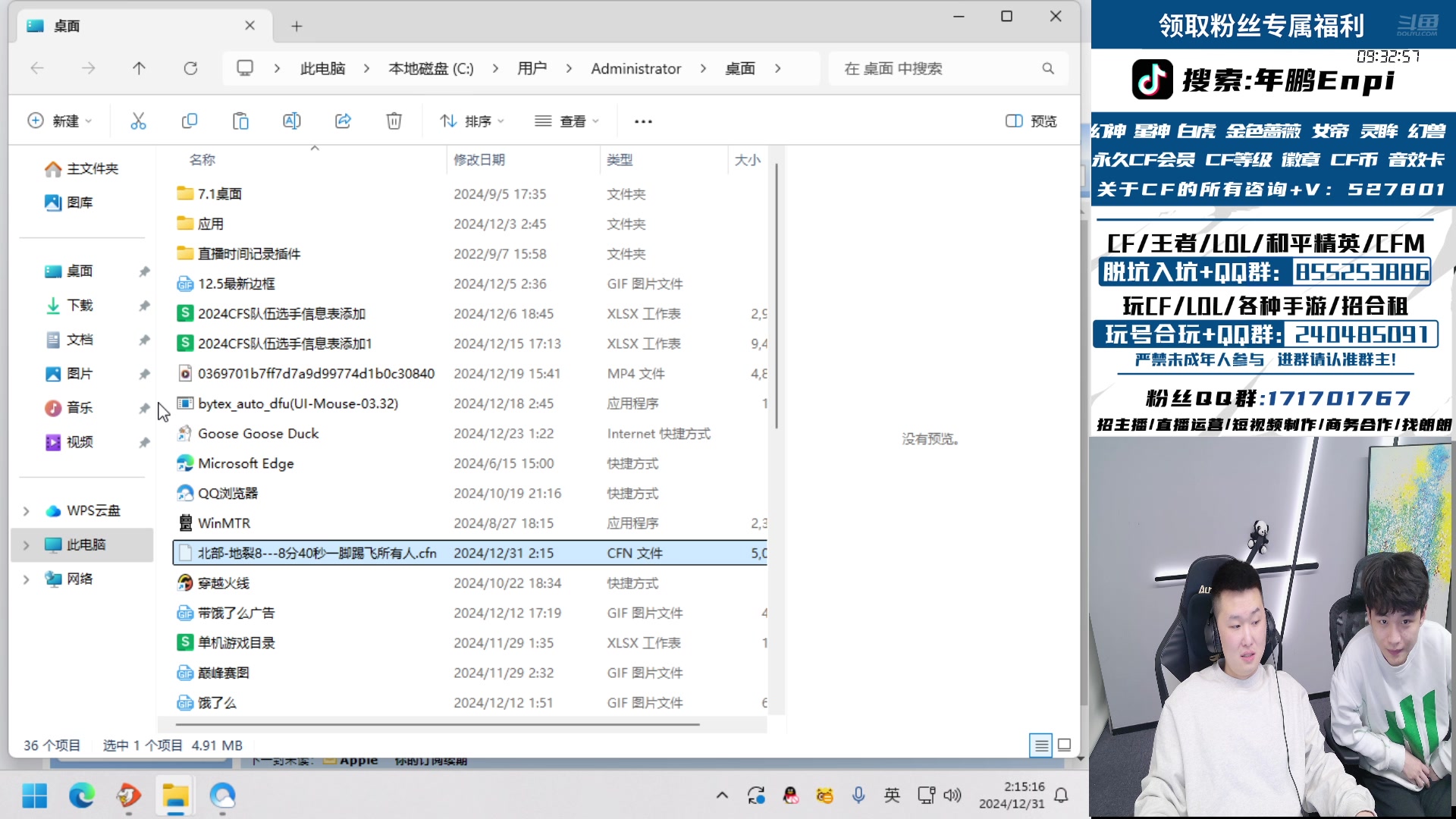Launch Microsoft Edge from taskbar
1456x819 pixels.
coord(82,795)
